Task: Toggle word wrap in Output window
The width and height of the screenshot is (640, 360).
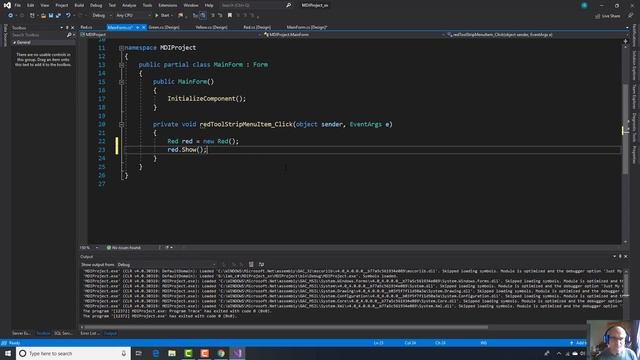Action: pyautogui.click(x=261, y=264)
